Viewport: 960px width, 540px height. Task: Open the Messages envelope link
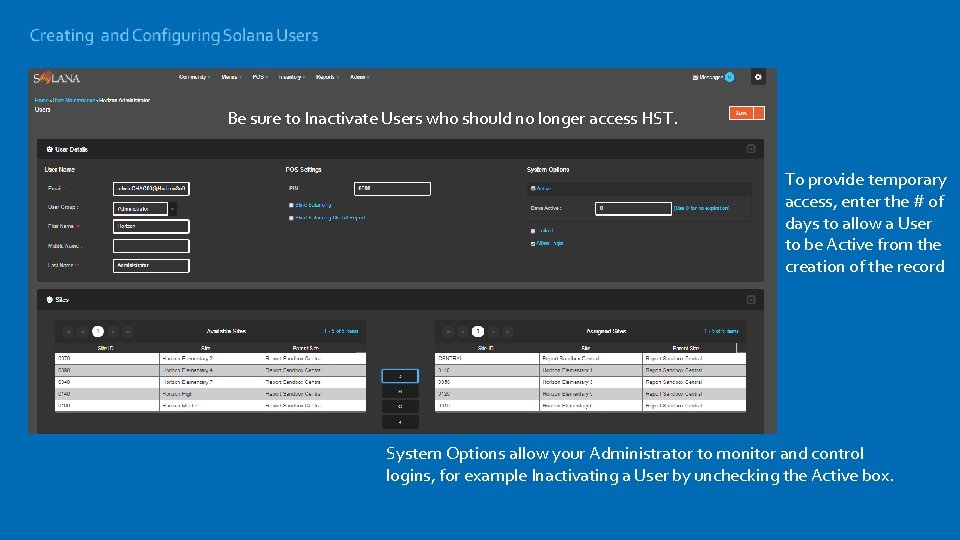(708, 77)
